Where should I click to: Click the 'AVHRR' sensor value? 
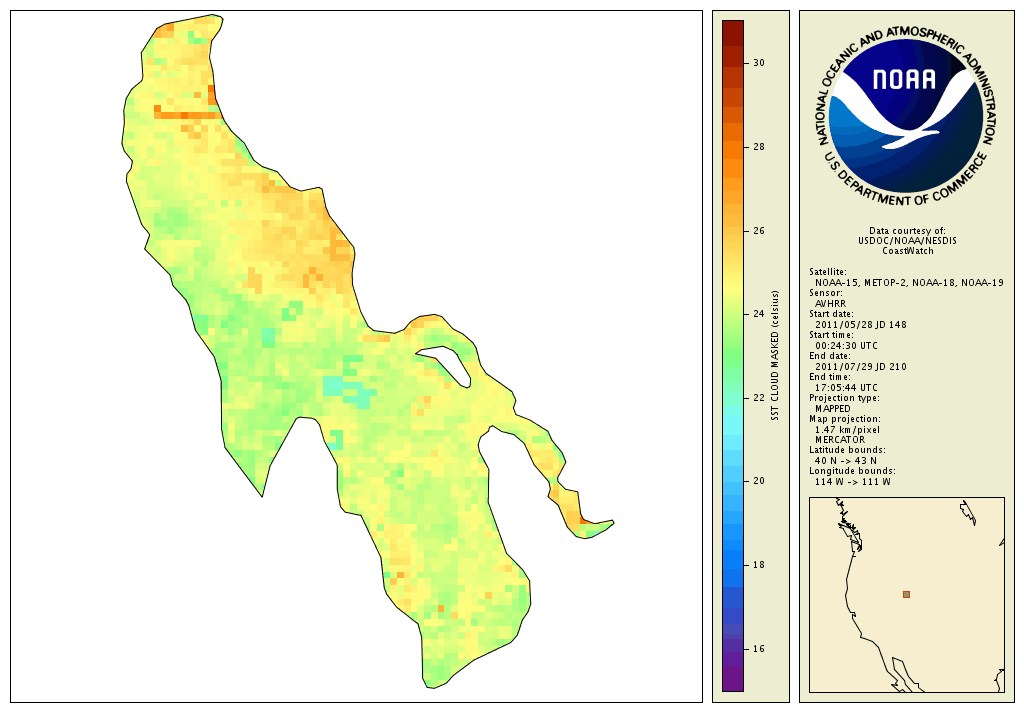pos(830,304)
